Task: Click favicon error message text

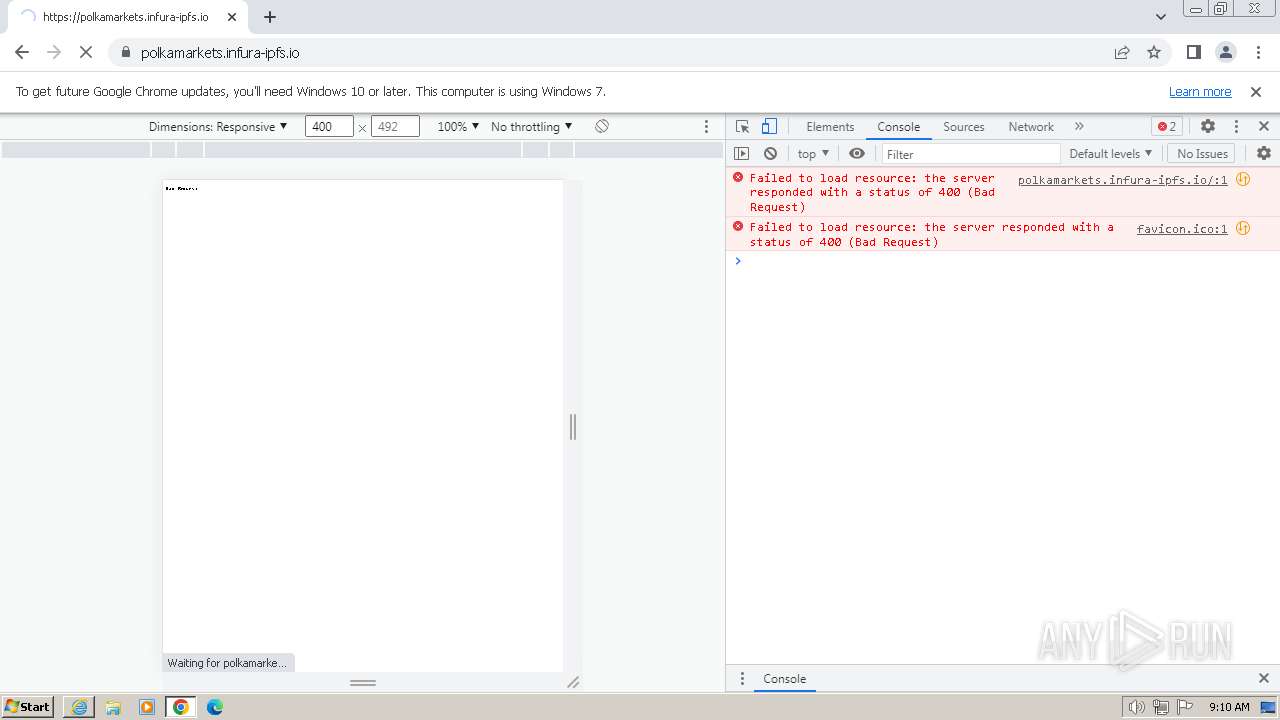Action: pyautogui.click(x=931, y=234)
